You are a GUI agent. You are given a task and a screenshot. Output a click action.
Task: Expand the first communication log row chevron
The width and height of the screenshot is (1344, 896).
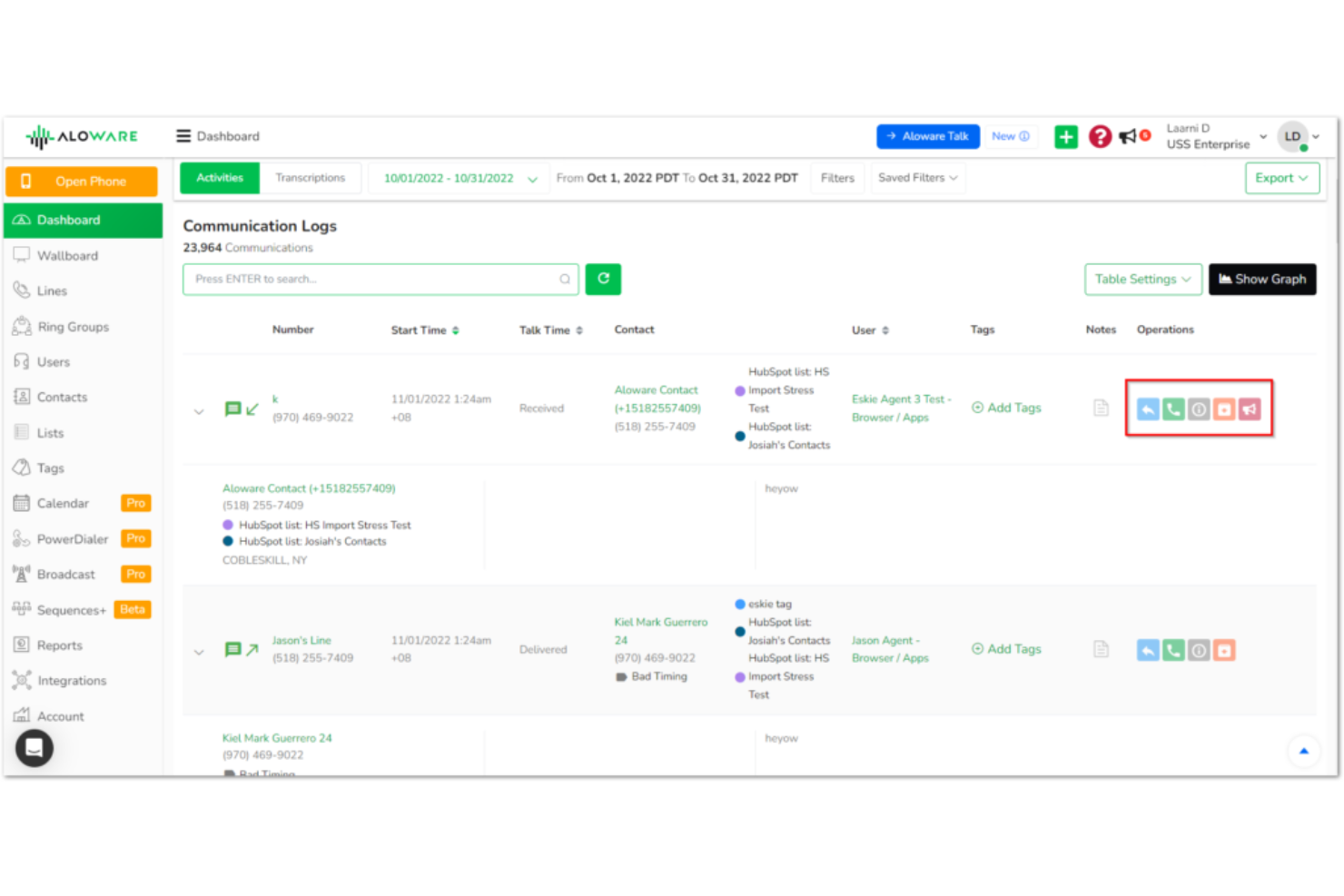point(199,410)
